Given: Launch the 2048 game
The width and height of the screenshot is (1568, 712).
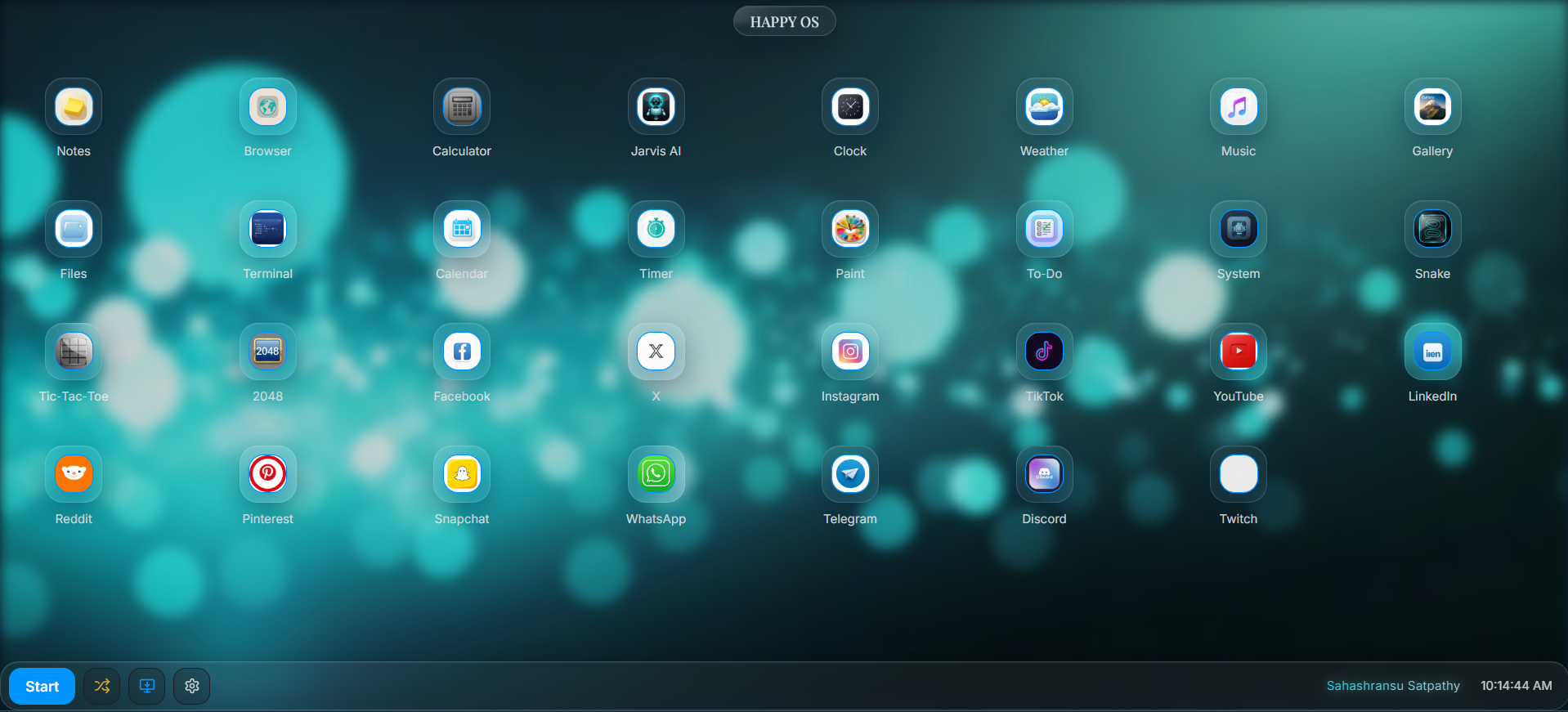Looking at the screenshot, I should point(267,352).
